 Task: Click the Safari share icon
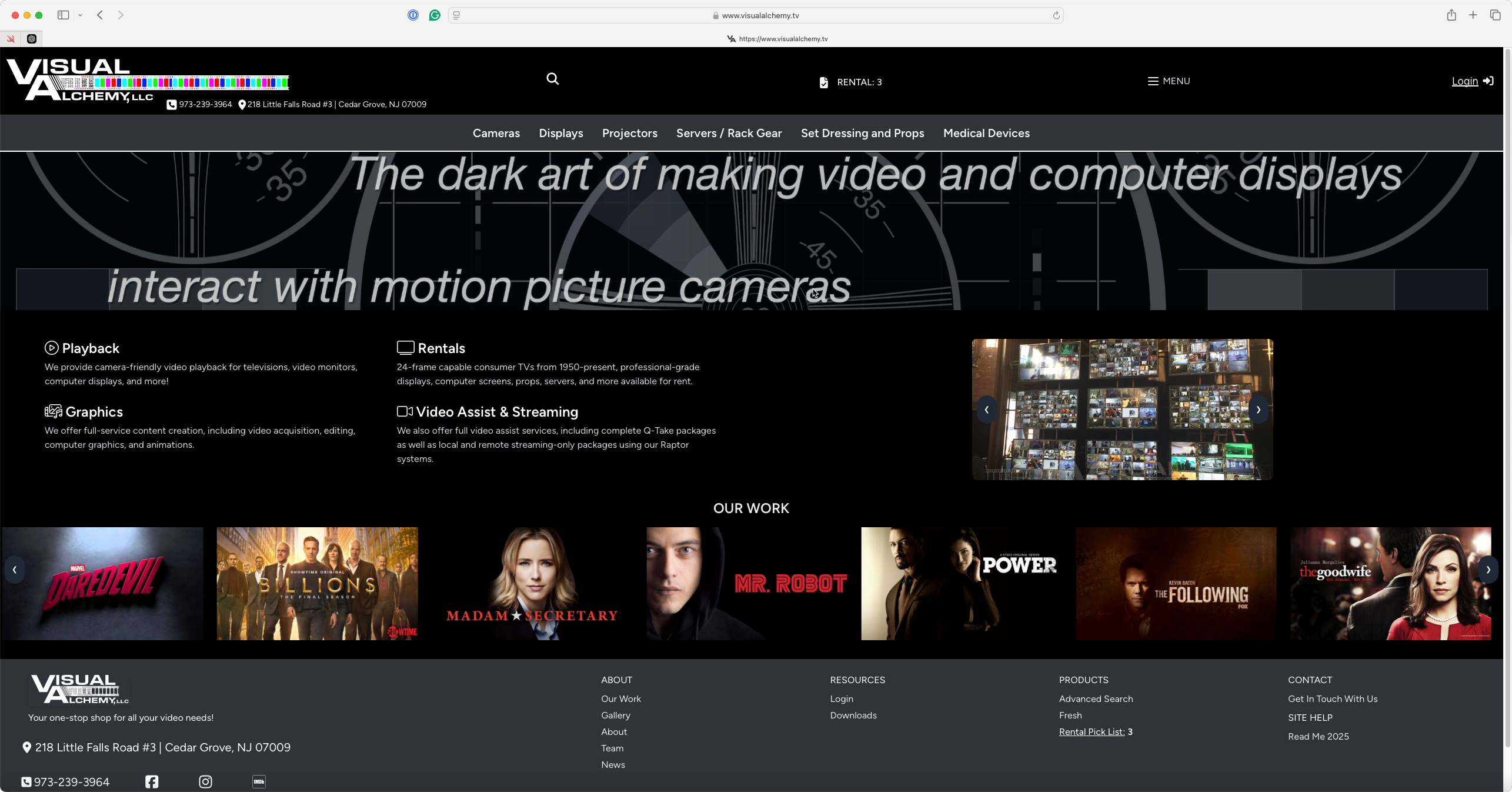click(1451, 15)
